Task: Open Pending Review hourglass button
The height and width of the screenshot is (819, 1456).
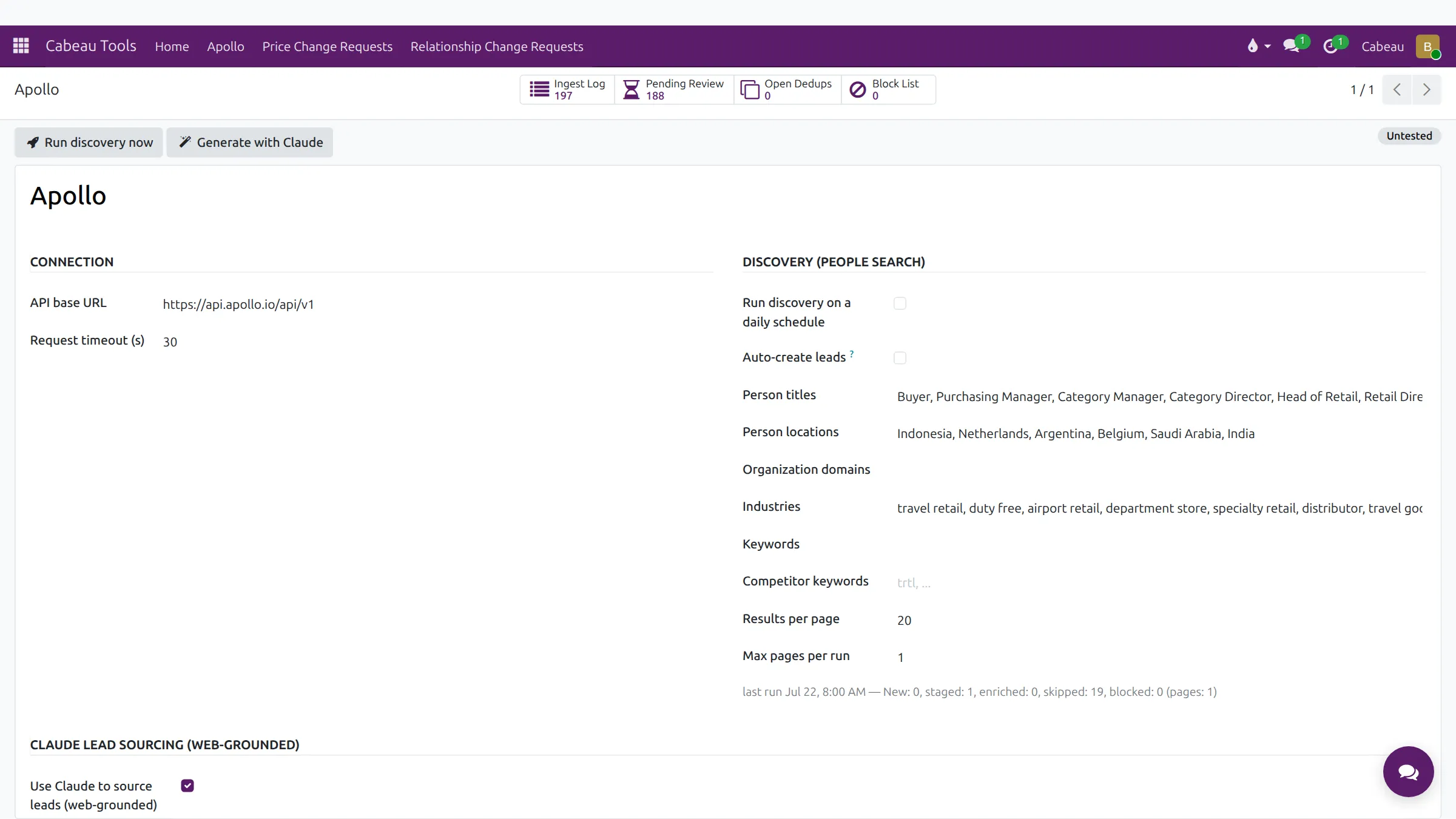Action: click(674, 90)
